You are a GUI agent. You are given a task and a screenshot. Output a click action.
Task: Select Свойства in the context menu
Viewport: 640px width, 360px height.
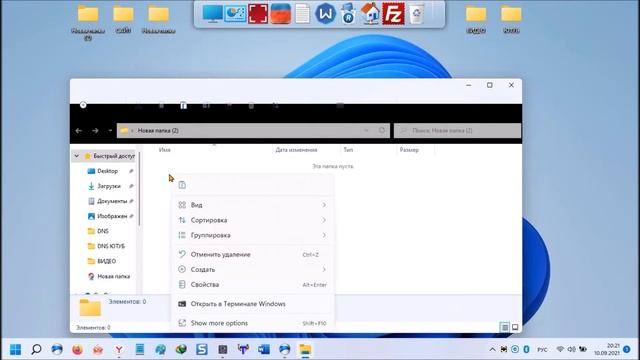point(253,284)
